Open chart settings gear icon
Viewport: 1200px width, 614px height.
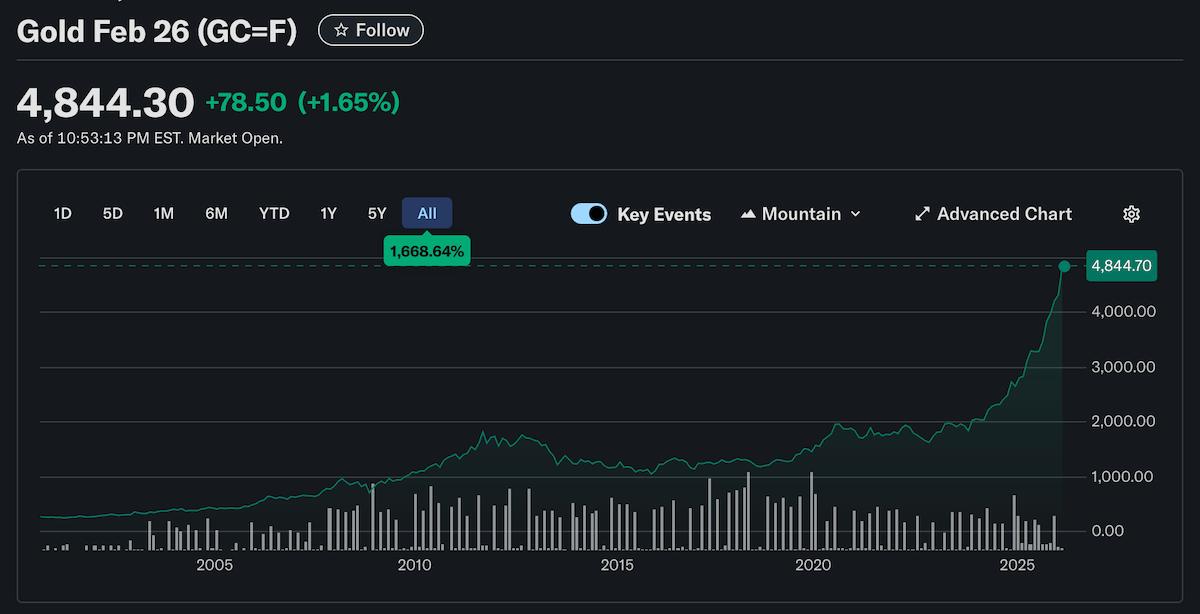[x=1131, y=214]
